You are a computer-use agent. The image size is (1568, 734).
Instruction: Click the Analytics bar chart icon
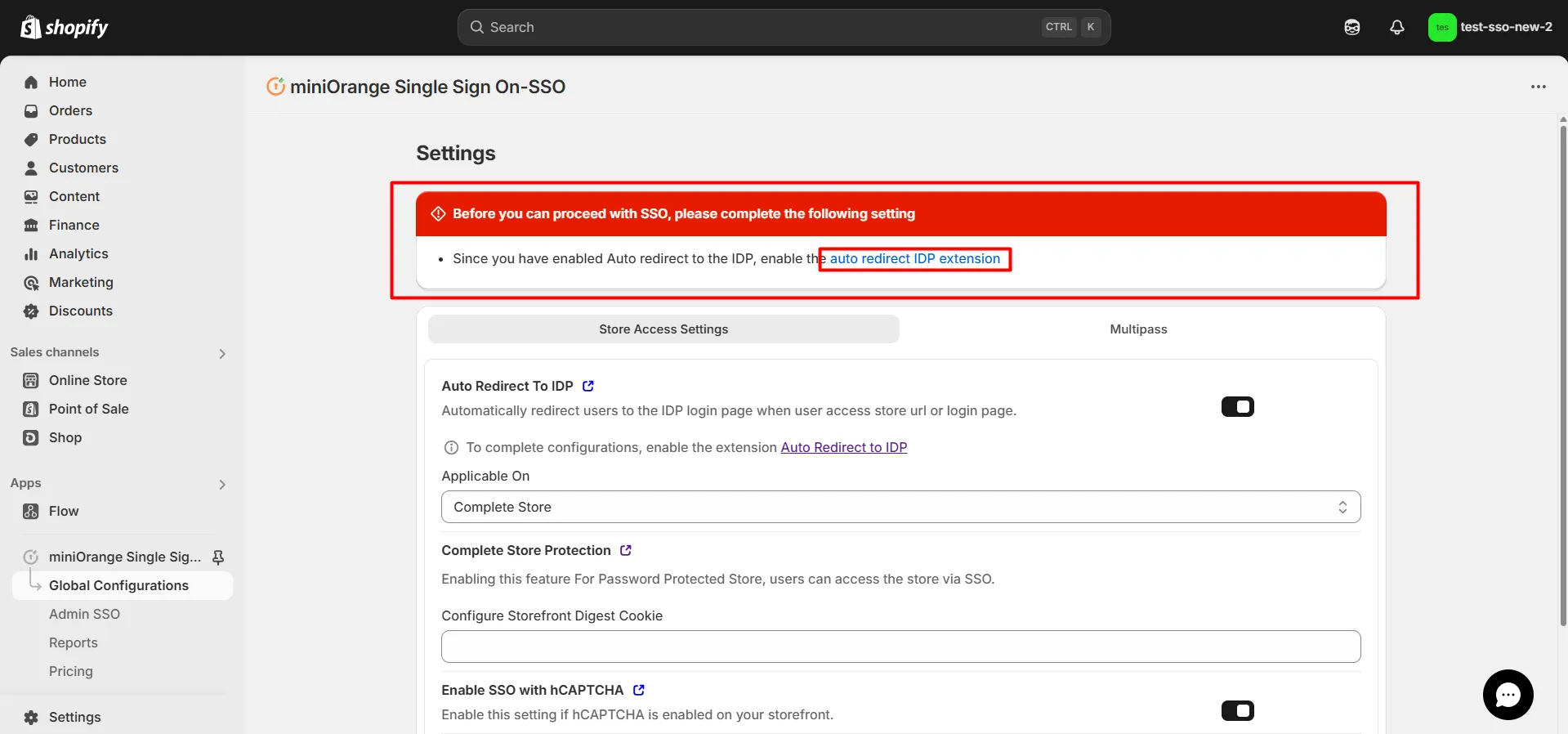point(31,253)
